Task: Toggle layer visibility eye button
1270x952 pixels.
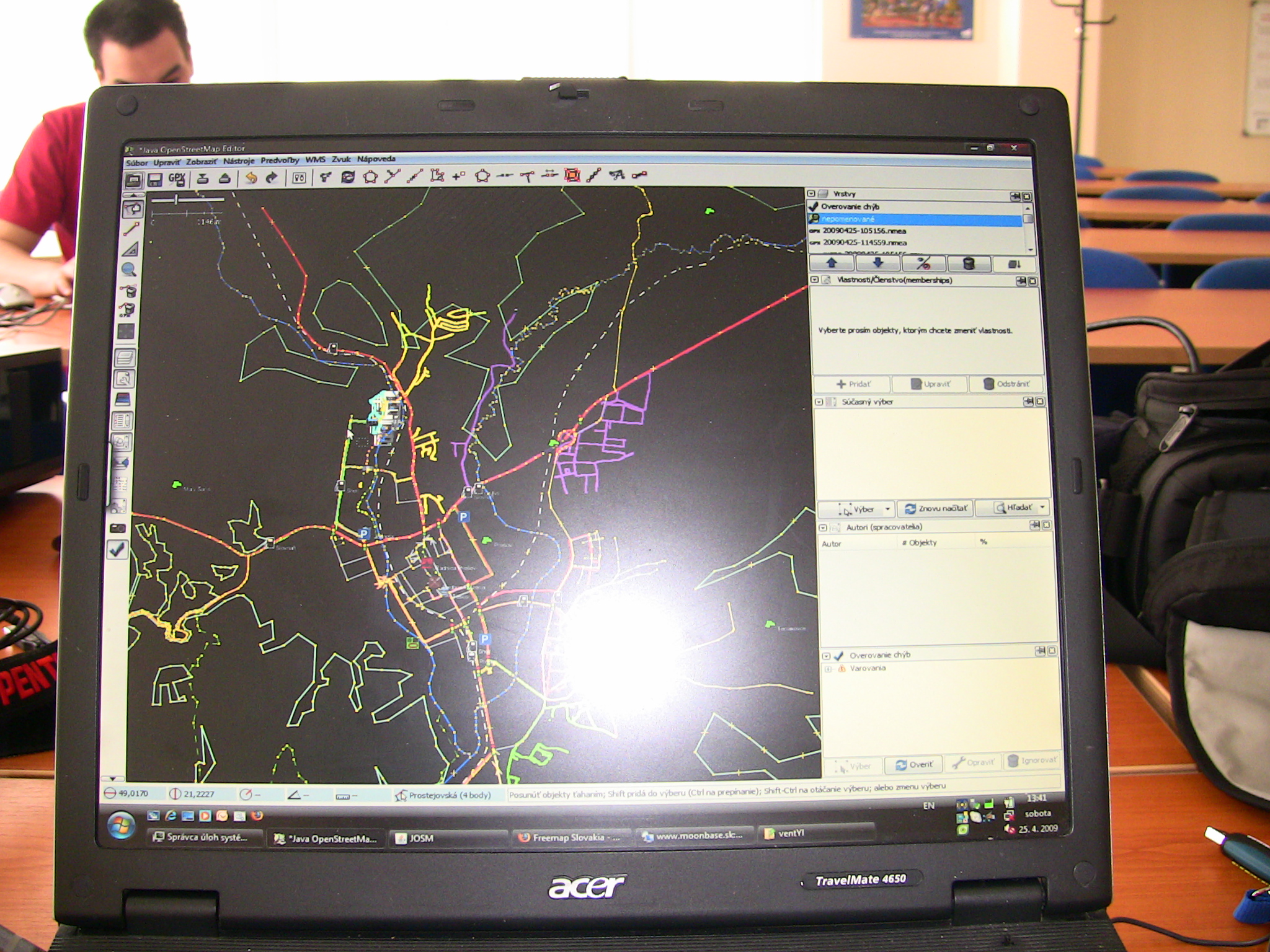Action: [923, 264]
